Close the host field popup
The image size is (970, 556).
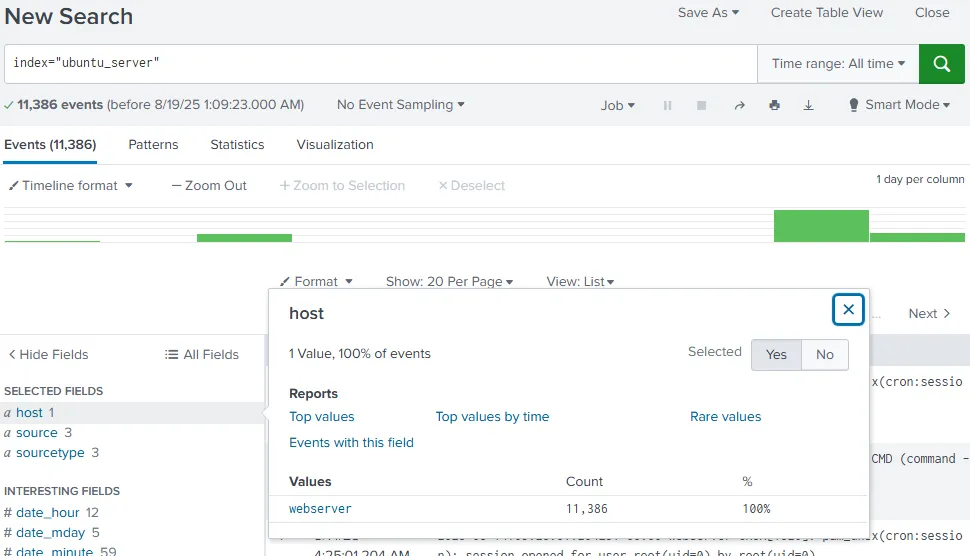click(x=848, y=309)
